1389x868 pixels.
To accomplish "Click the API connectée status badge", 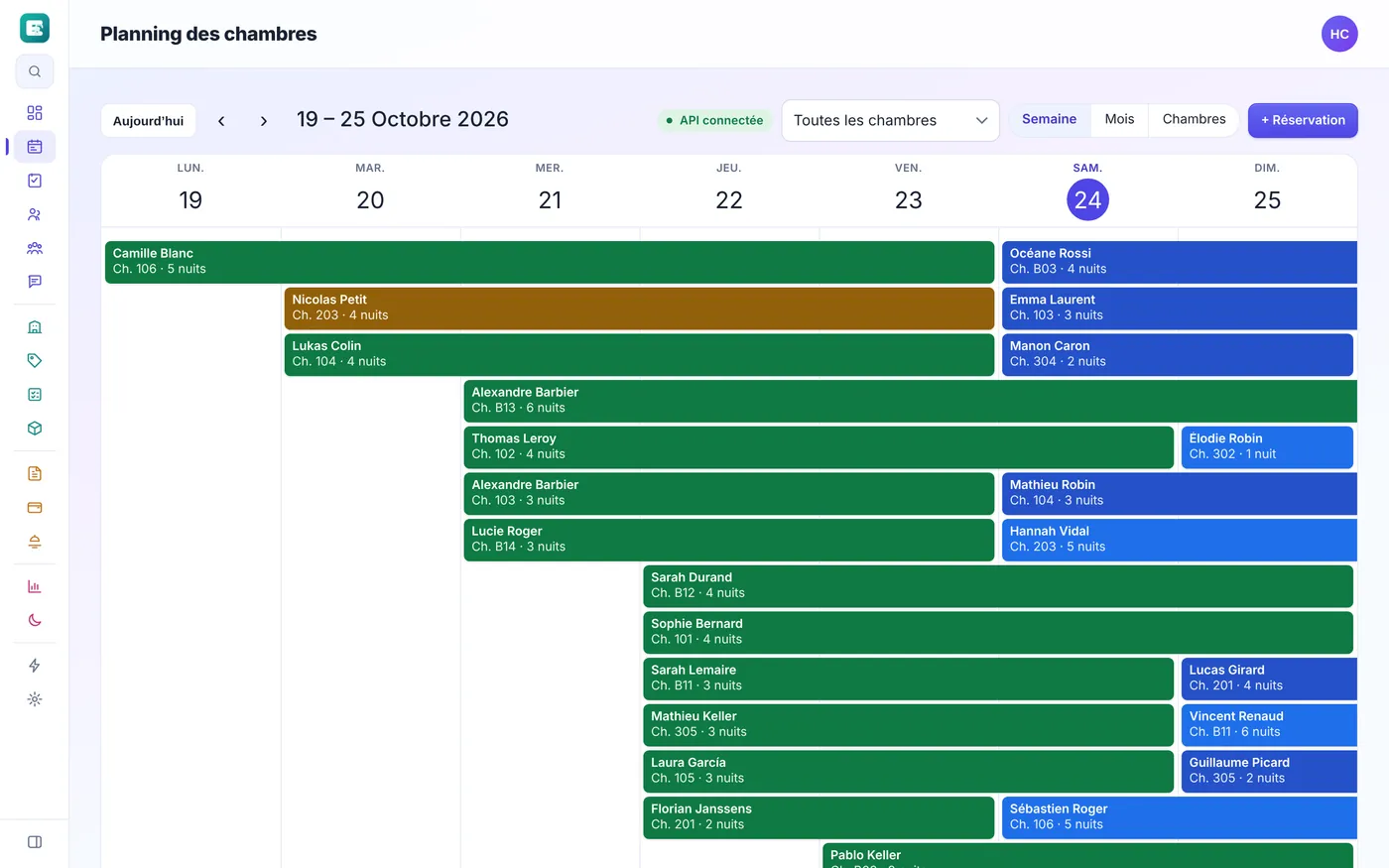I will (714, 120).
